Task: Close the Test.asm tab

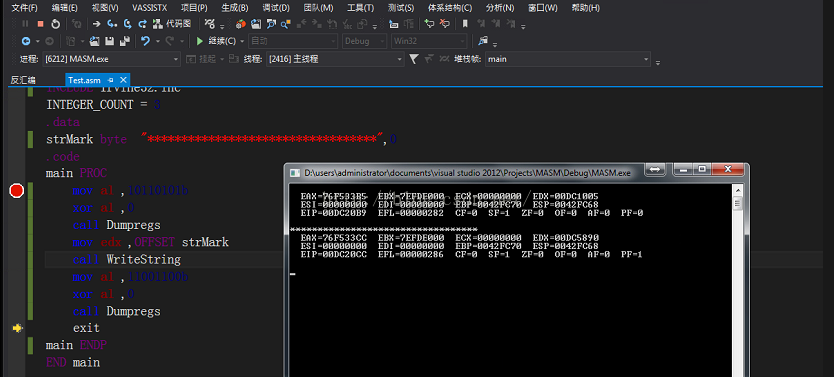Action: point(123,80)
